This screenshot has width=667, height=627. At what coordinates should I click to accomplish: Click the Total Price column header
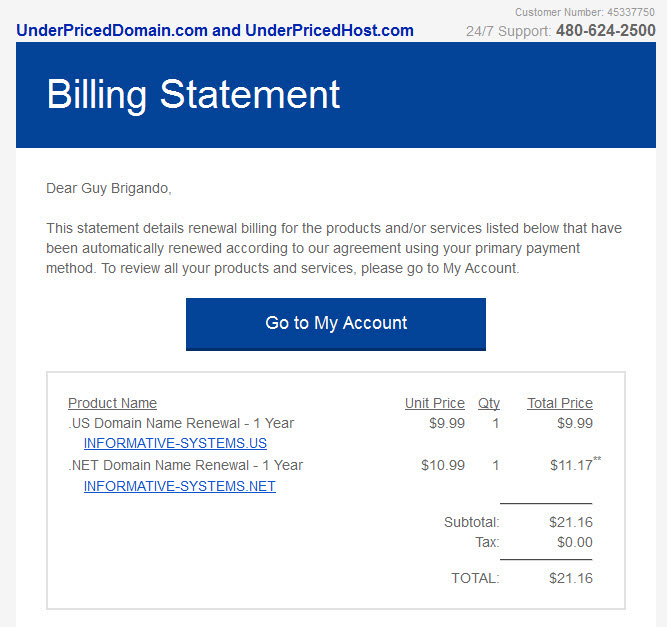[560, 403]
